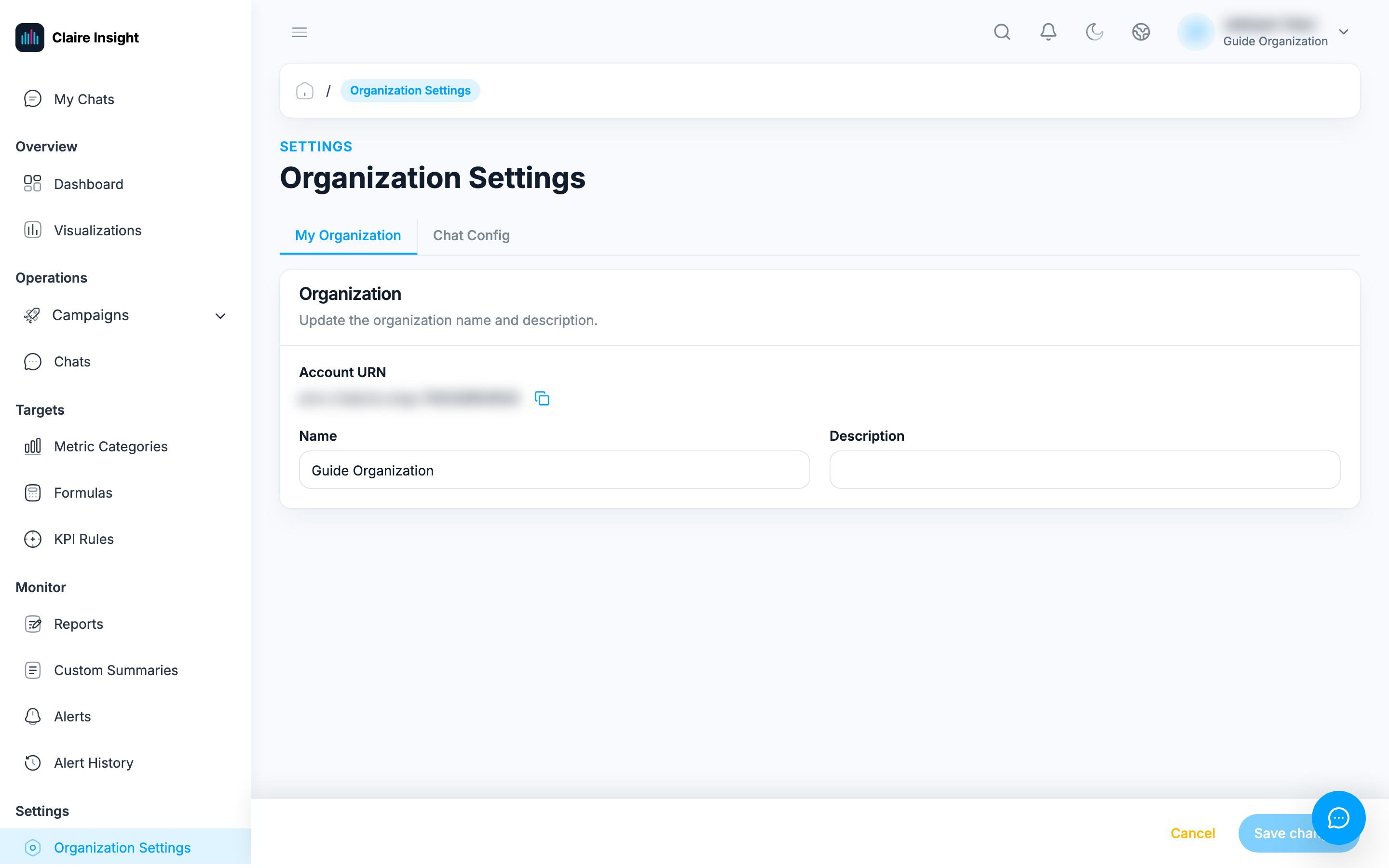
Task: Click the Formulas calculator icon
Action: 33,492
